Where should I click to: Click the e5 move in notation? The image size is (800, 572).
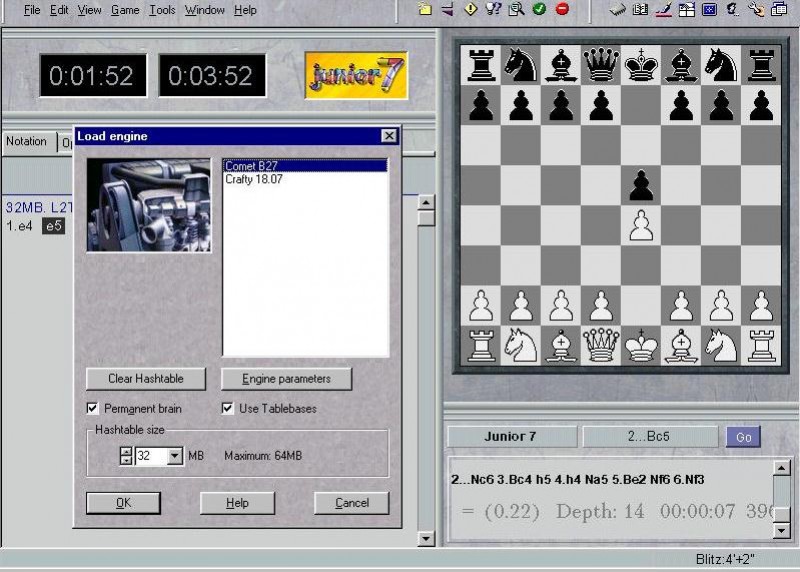point(54,226)
